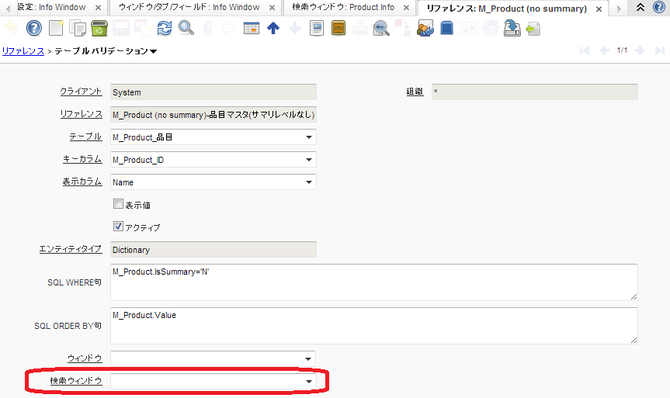Viewport: 670px width, 398px height.
Task: Go to the previous record navigation arrow
Action: pyautogui.click(x=604, y=51)
